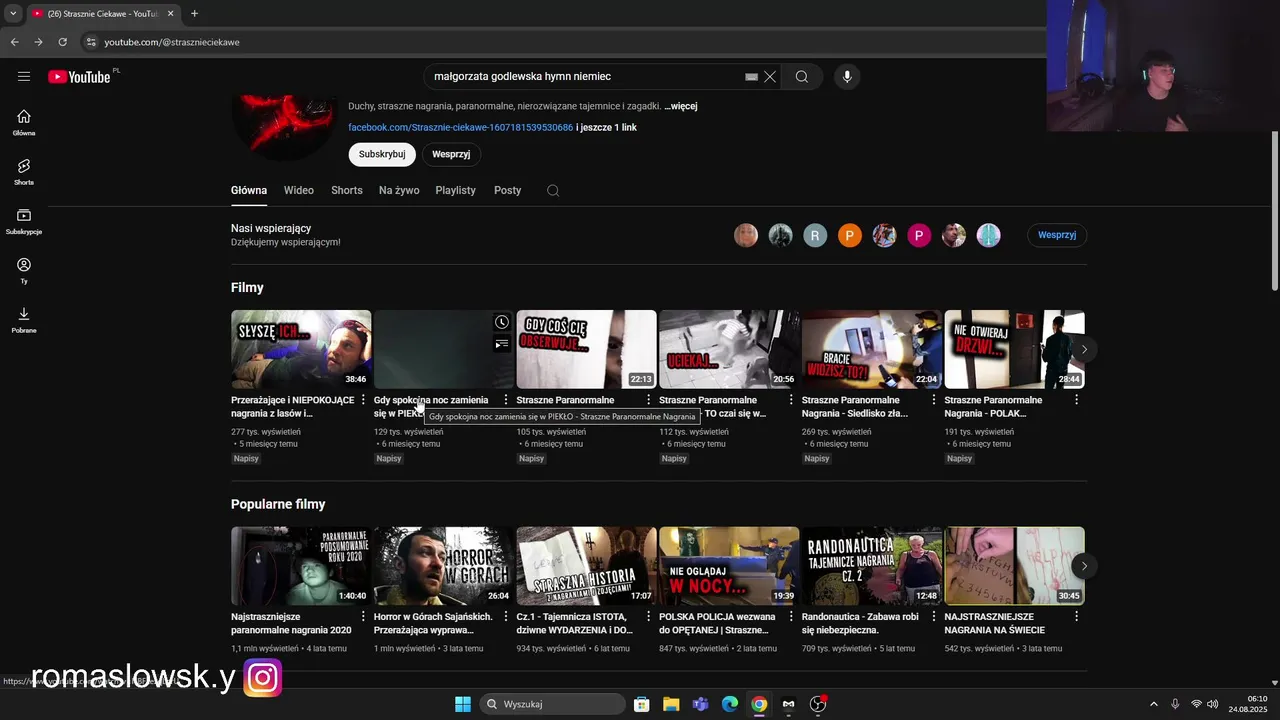Open options for Siedlisko zła video
The height and width of the screenshot is (720, 1280).
click(934, 400)
